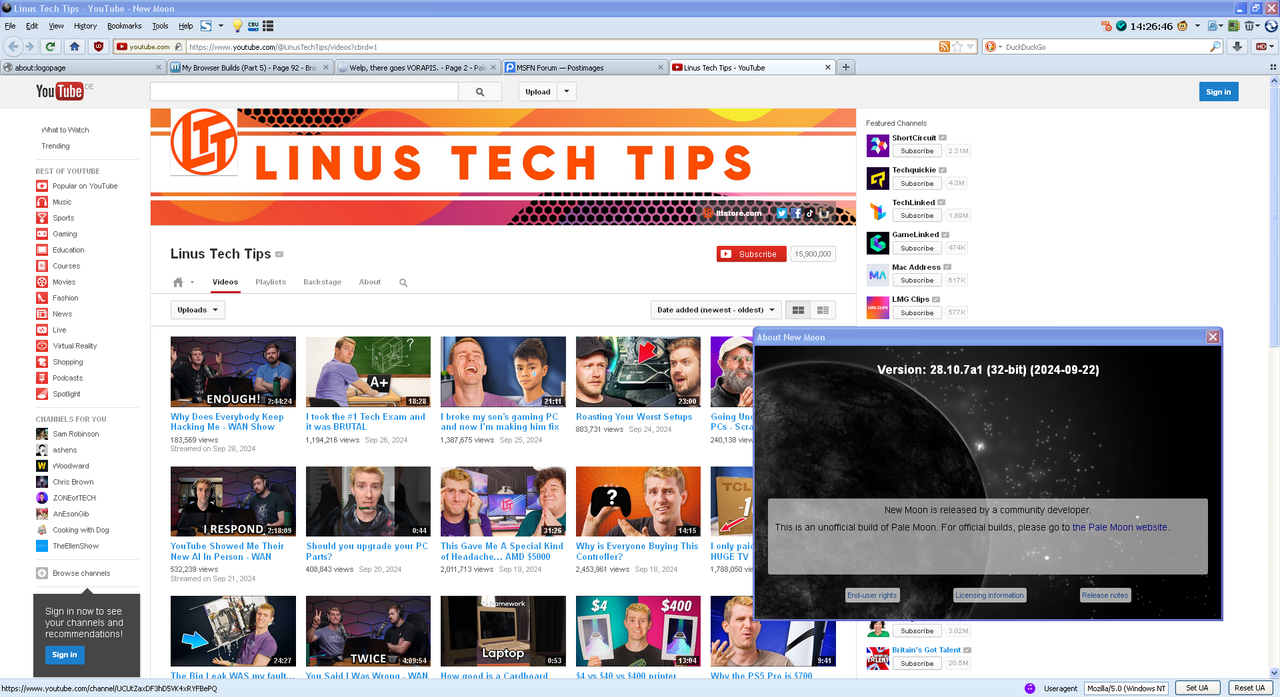Screen dimensions: 1280x697
Task: Subscribe to the page RSS feed icon
Action: tap(944, 46)
